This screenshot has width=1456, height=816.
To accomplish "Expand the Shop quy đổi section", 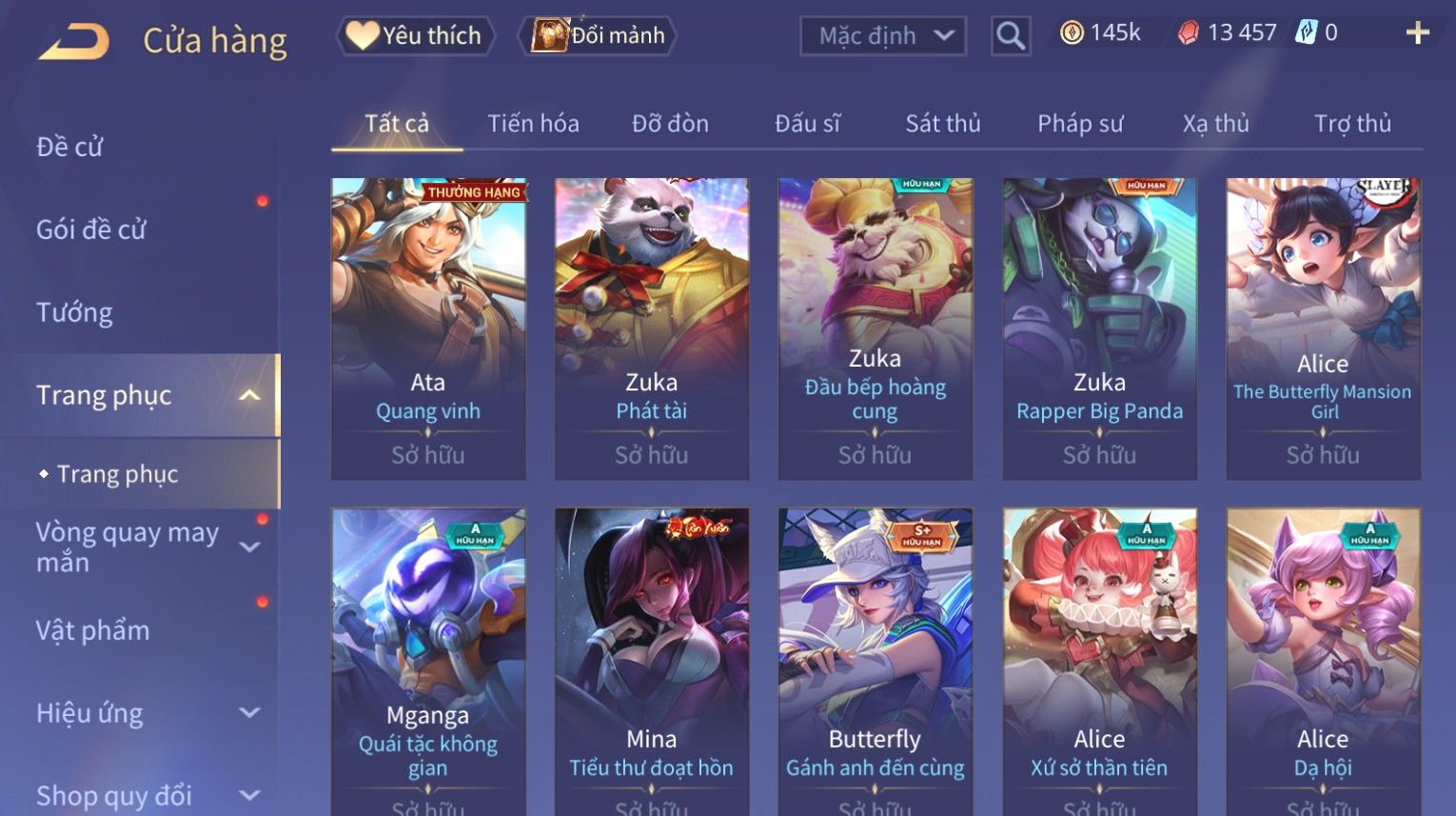I will 249,795.
